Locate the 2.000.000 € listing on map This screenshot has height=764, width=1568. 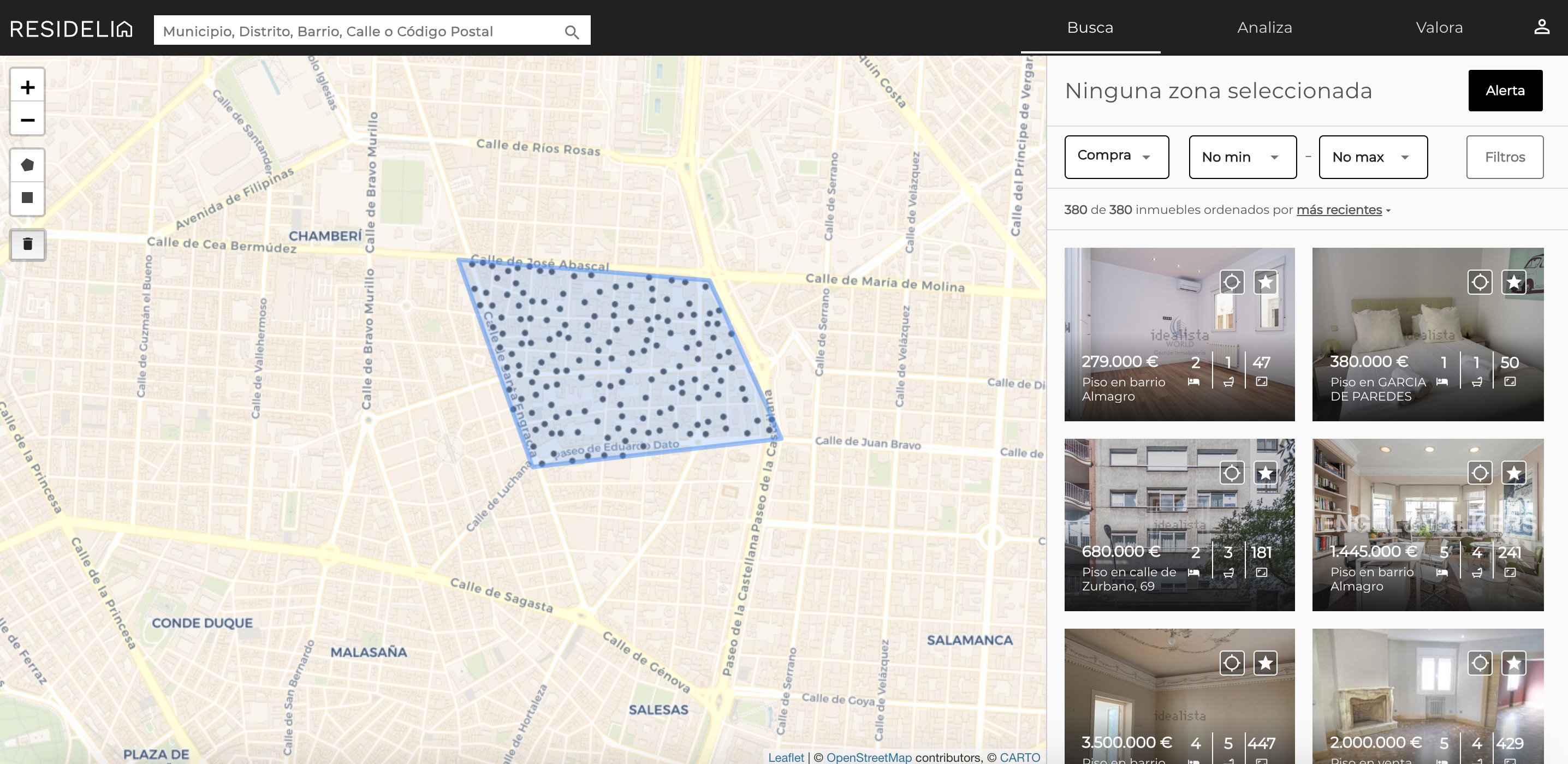click(1480, 663)
